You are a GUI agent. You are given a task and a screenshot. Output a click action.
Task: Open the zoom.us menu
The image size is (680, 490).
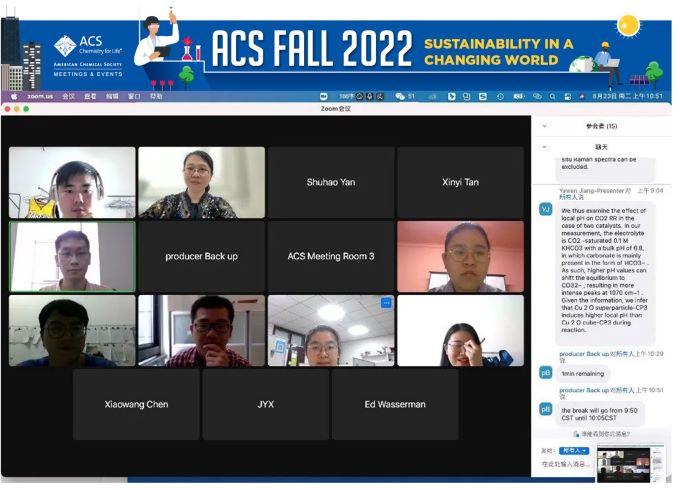point(39,96)
